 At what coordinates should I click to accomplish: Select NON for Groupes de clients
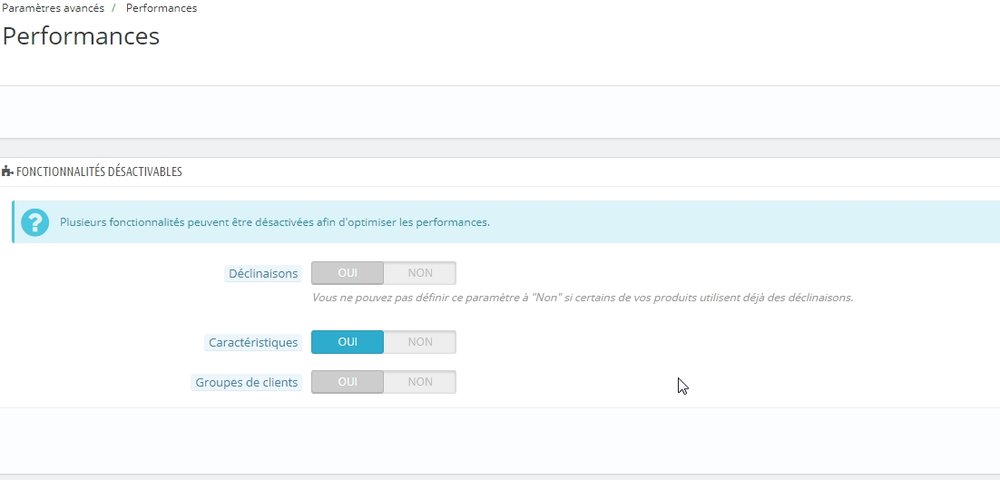pyautogui.click(x=420, y=382)
